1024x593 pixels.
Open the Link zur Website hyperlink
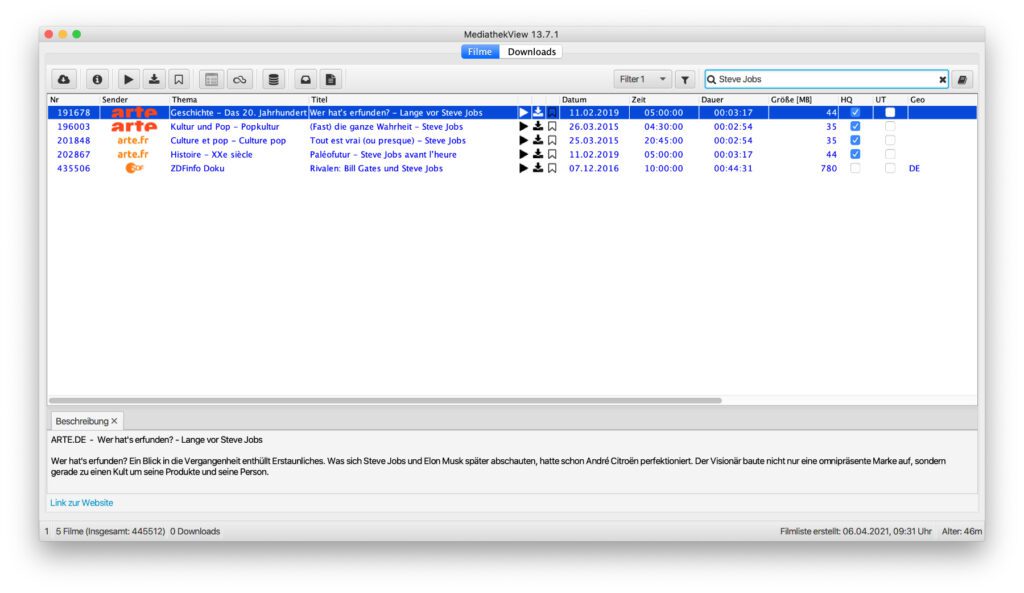pyautogui.click(x=82, y=503)
